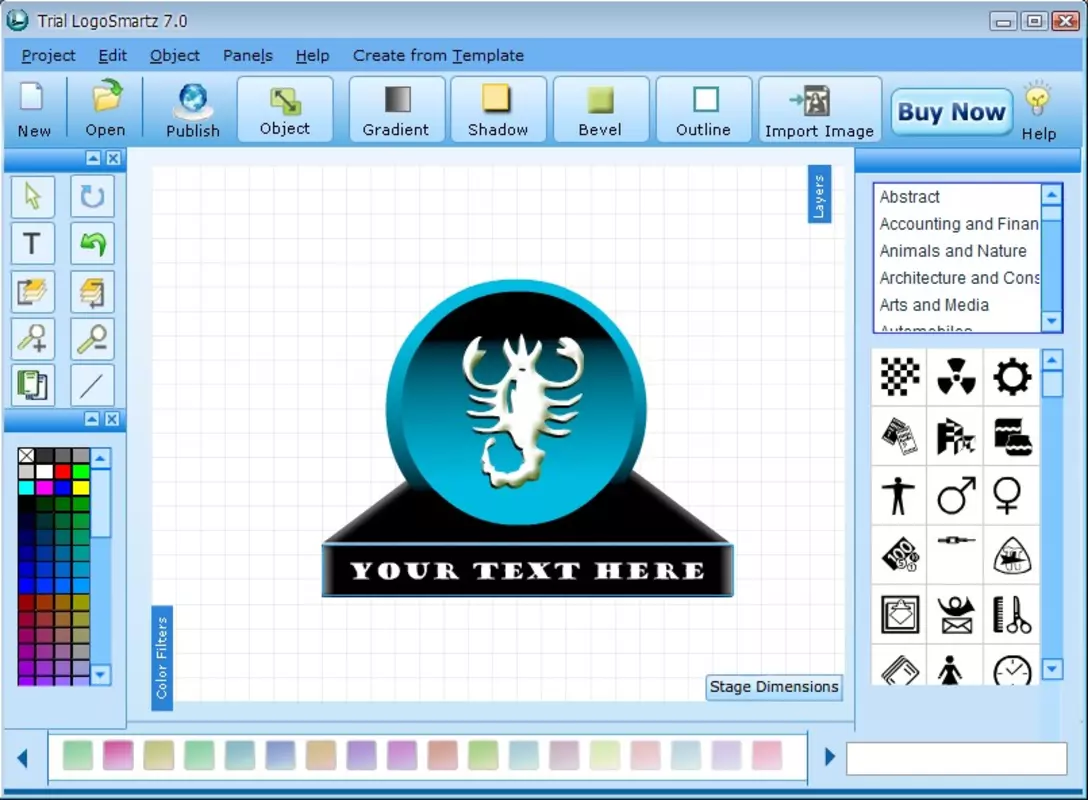Collapse the color palette panel
1088x800 pixels.
(92, 419)
